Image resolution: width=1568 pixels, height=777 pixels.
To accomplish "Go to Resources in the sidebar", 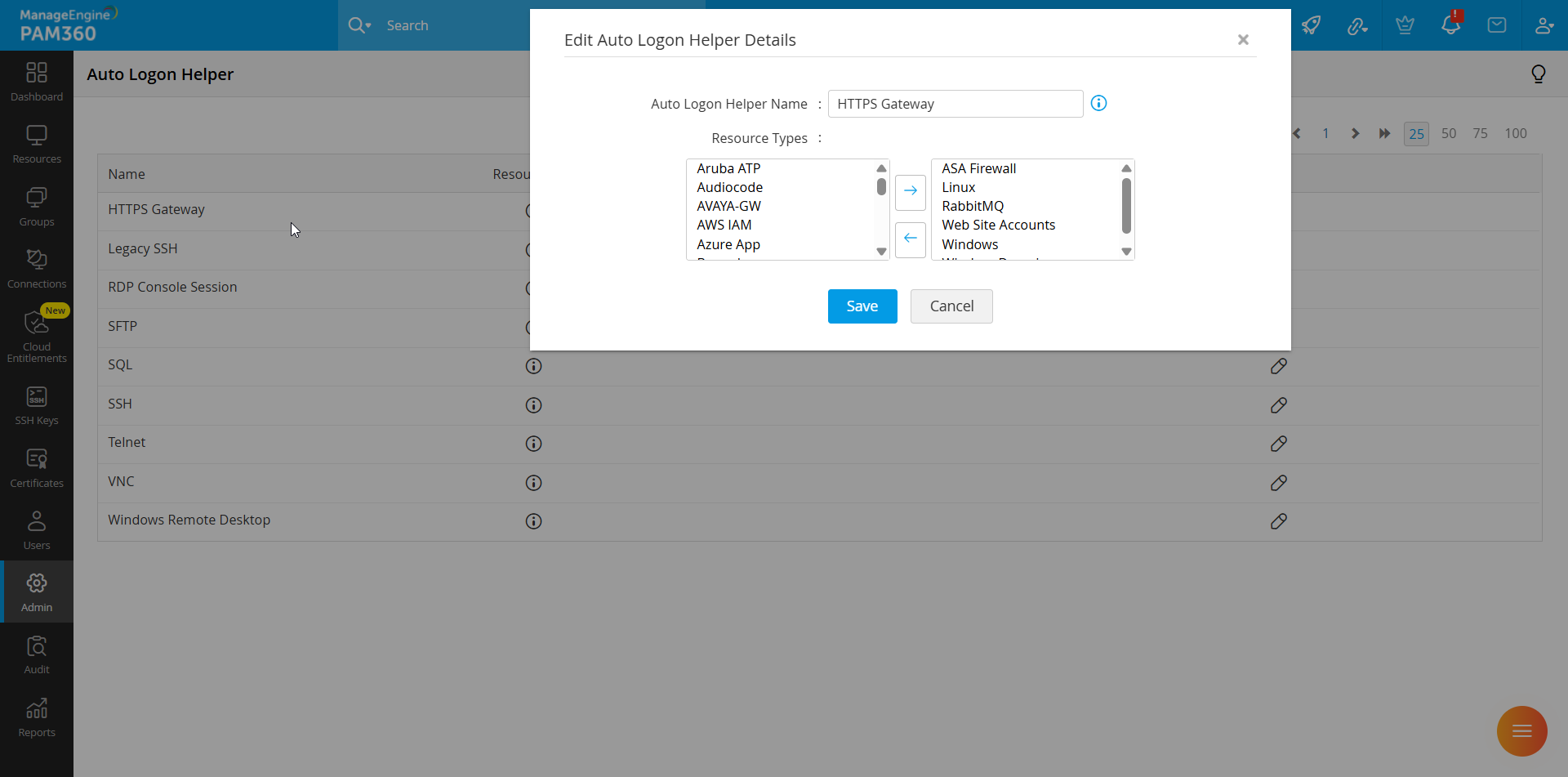I will point(37,145).
